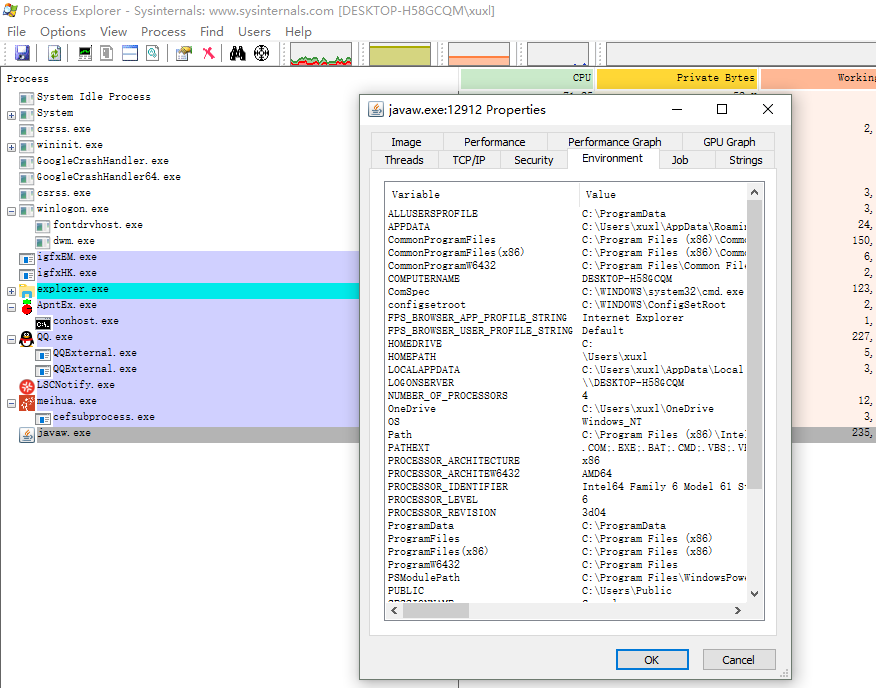The width and height of the screenshot is (876, 688).
Task: Click the Refresh Now toolbar icon
Action: [54, 53]
